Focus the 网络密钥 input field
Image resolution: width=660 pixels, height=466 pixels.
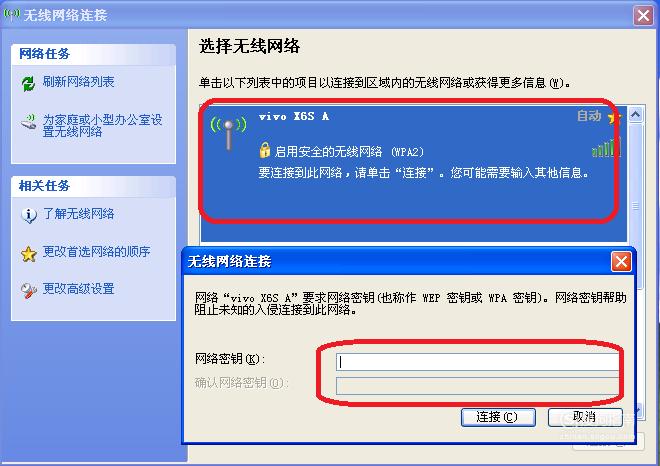click(x=478, y=362)
